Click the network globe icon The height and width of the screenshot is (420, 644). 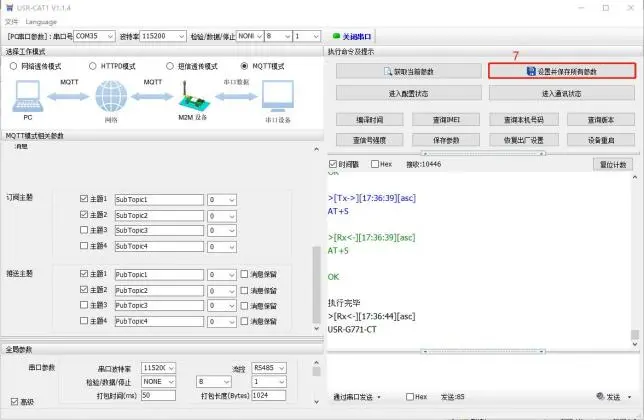tap(111, 96)
